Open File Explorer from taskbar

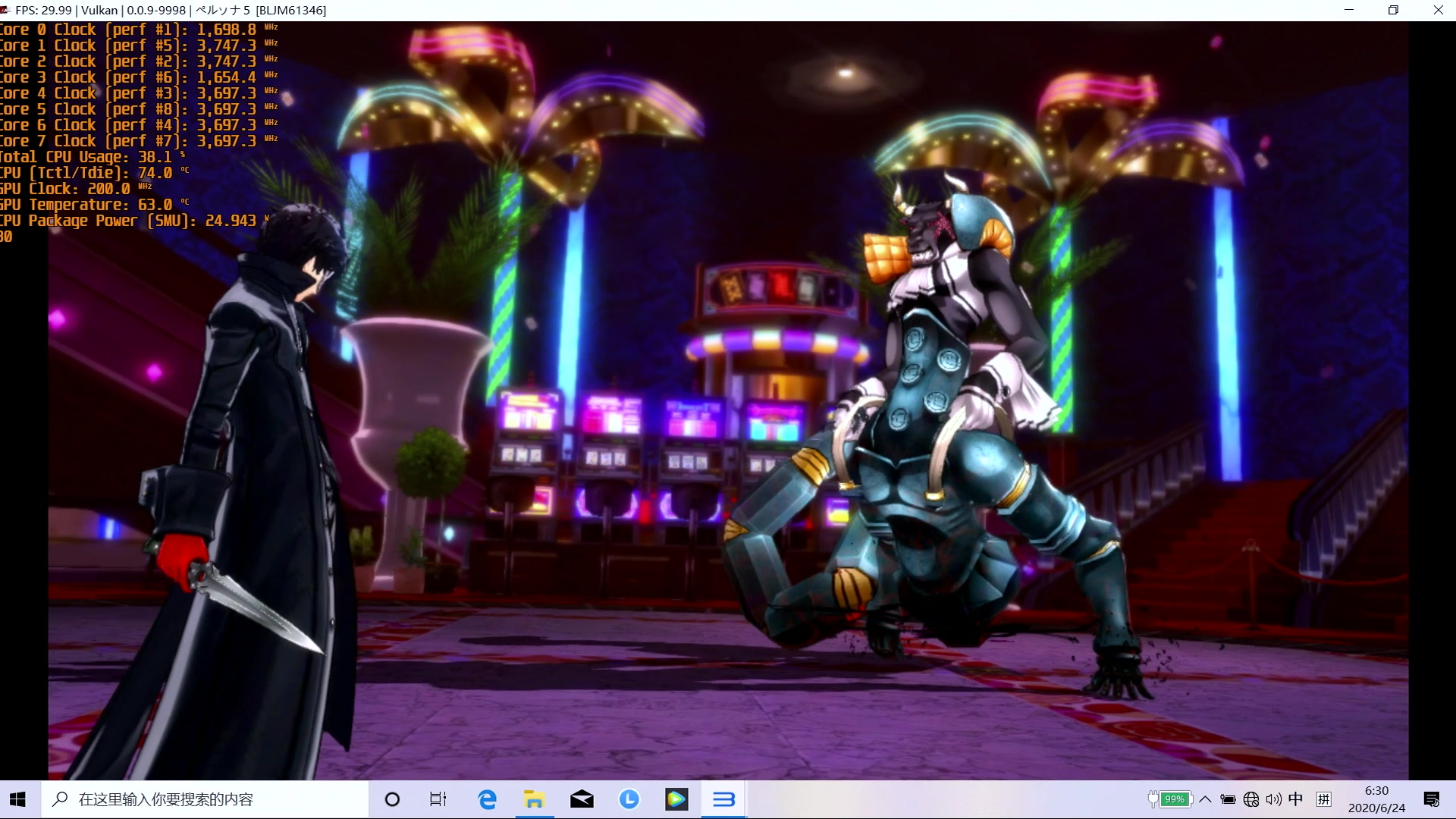click(x=535, y=799)
